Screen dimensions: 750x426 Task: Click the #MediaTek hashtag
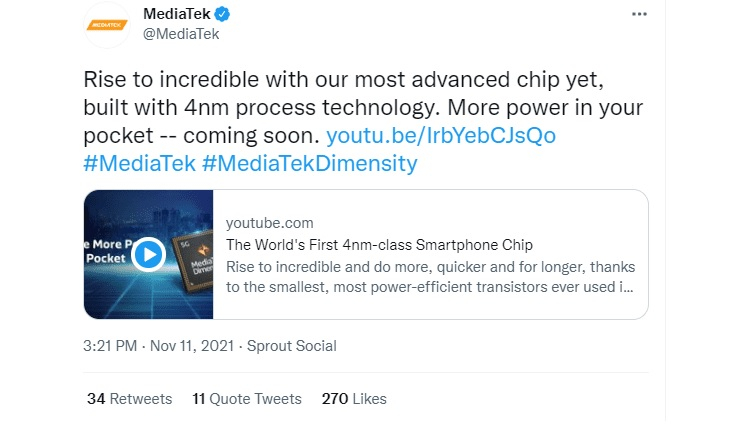click(138, 163)
